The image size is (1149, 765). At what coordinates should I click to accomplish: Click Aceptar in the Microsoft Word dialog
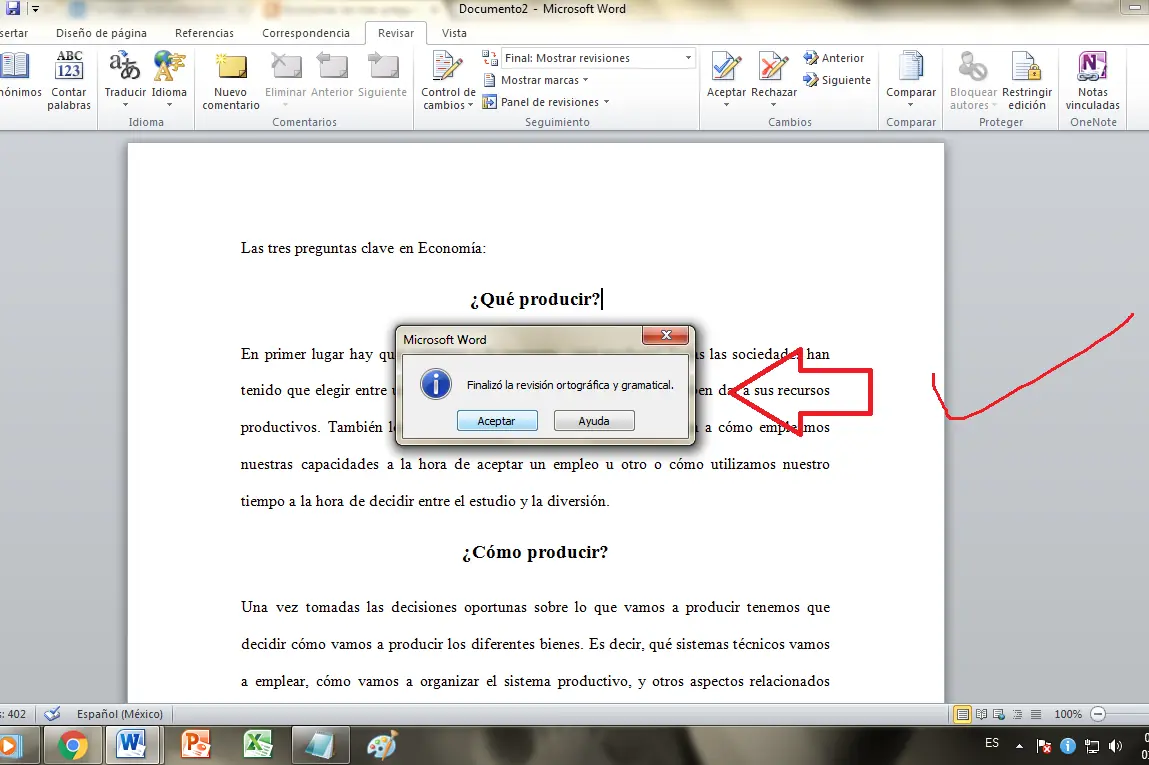pyautogui.click(x=497, y=421)
